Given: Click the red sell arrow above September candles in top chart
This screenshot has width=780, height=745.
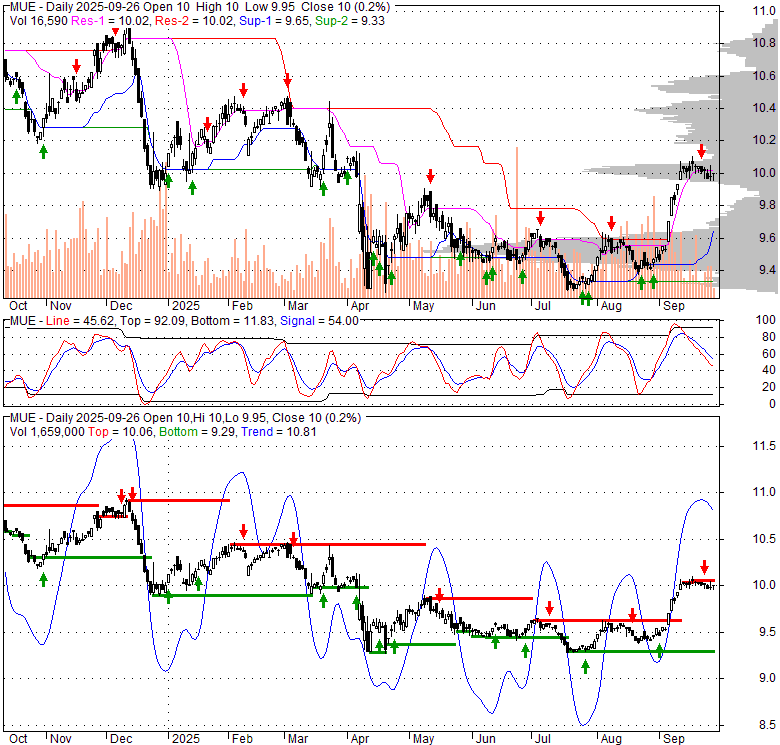Looking at the screenshot, I should tap(701, 151).
